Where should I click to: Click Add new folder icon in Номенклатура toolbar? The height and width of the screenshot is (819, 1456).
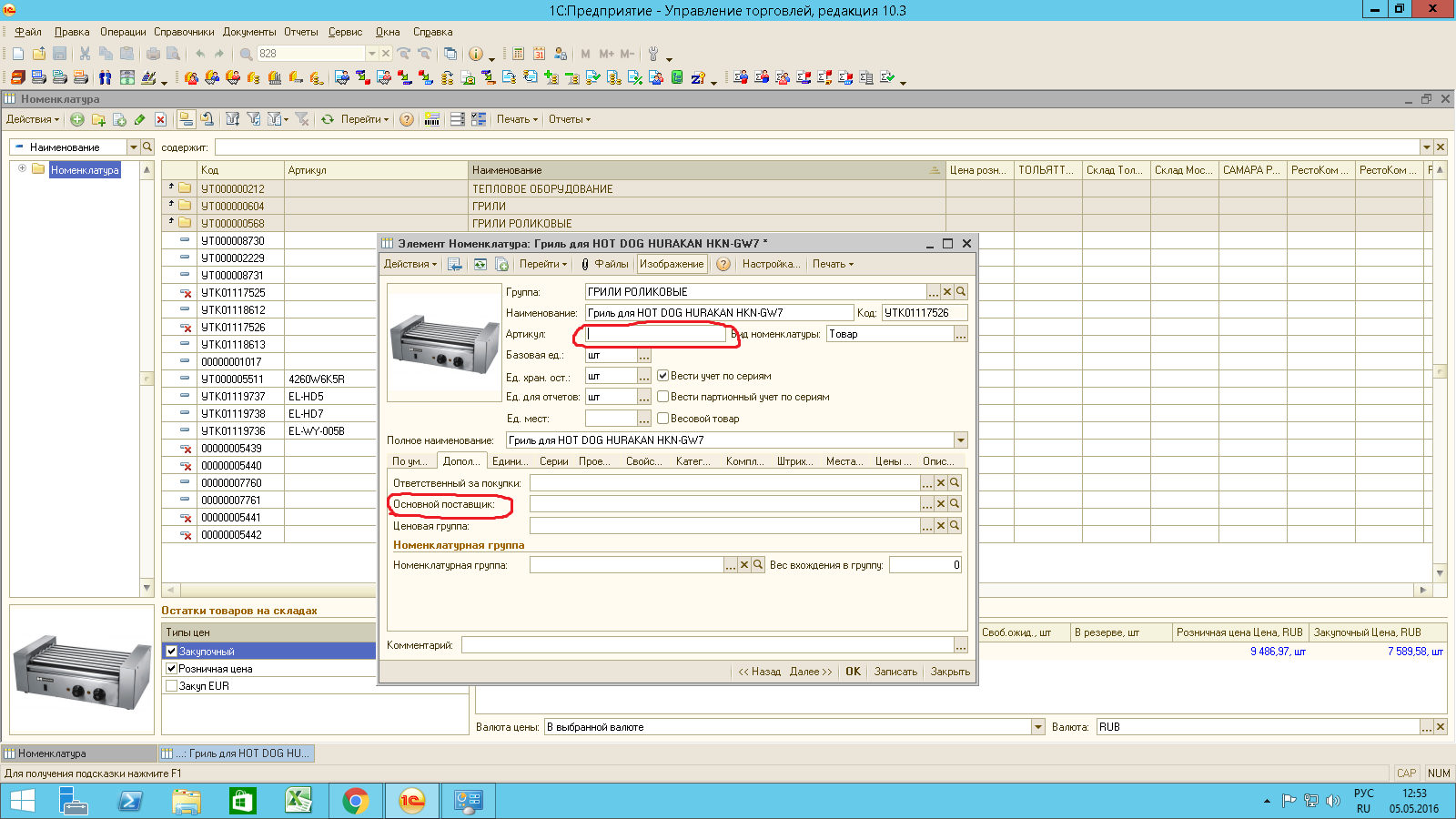point(98,119)
